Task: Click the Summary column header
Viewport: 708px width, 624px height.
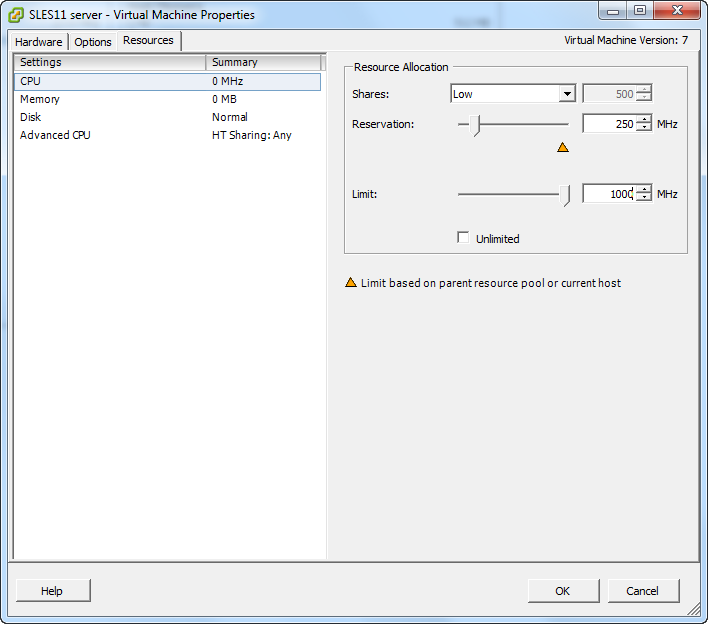Action: tap(263, 62)
